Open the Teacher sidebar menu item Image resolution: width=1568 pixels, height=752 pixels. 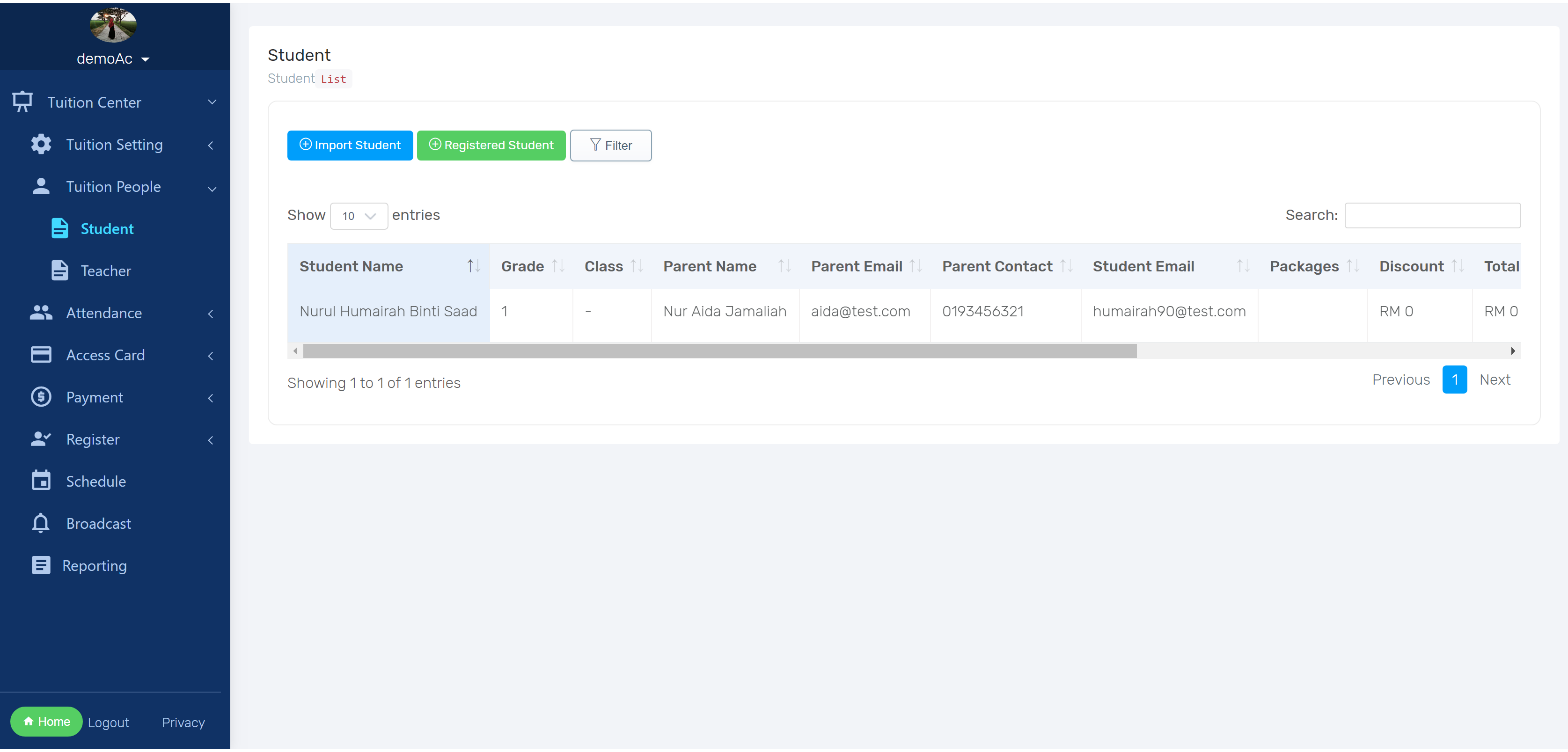106,271
